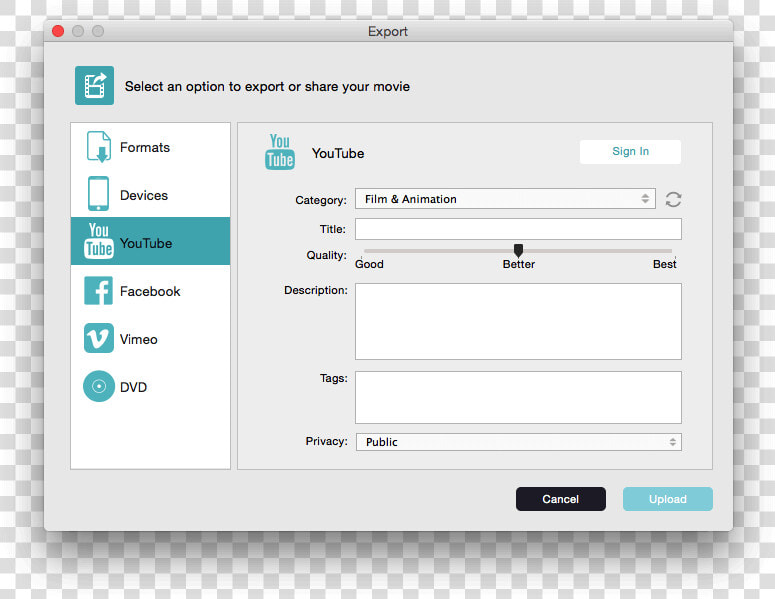Viewport: 775px width, 599px height.
Task: Click the 'Good' quality label
Action: [x=369, y=264]
